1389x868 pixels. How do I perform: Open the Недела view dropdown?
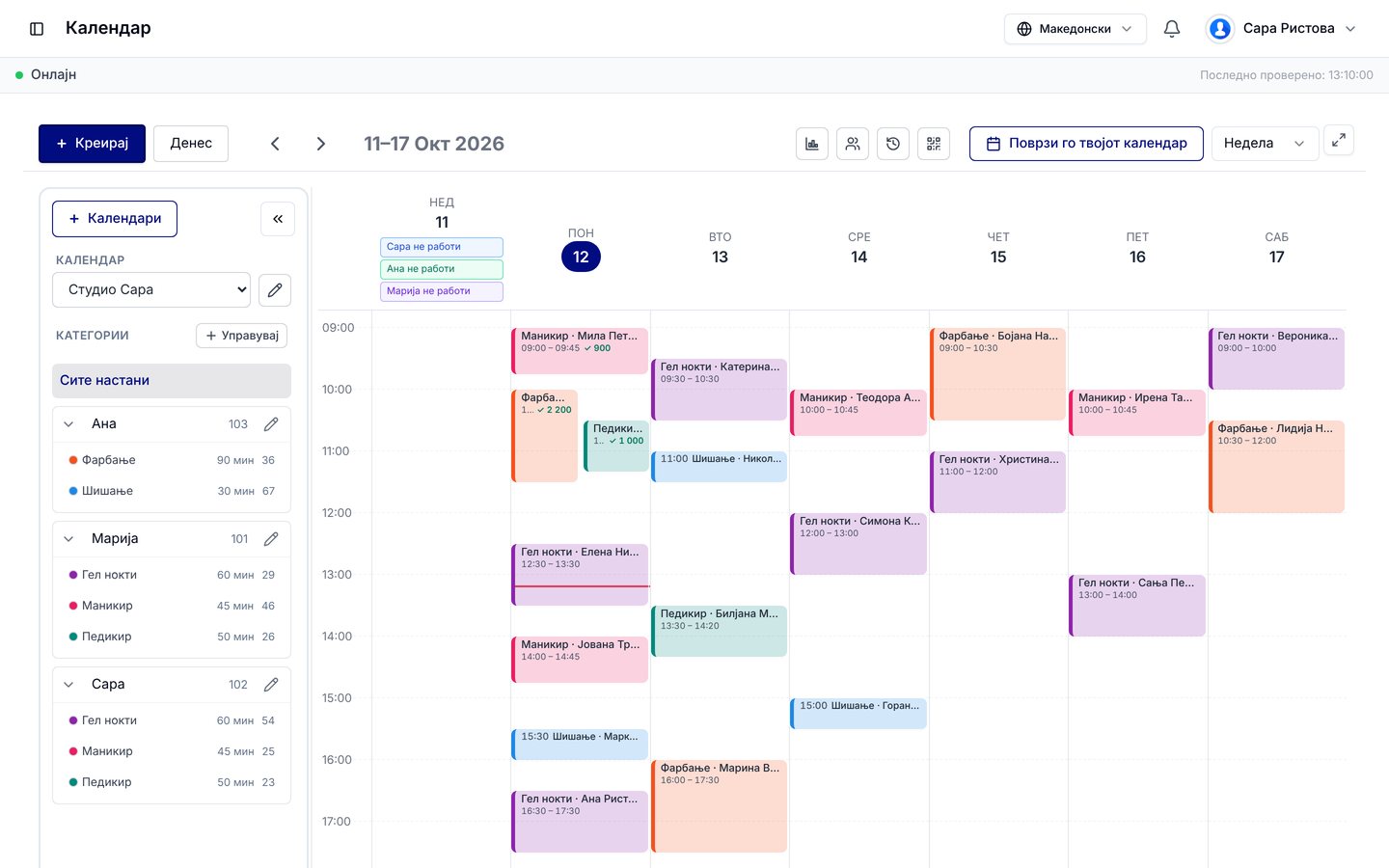(x=1265, y=144)
